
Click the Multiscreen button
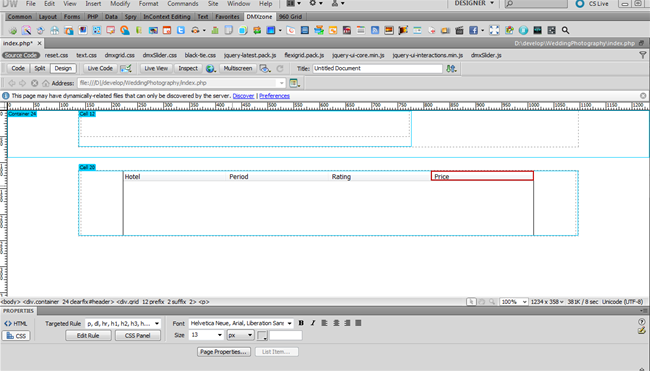[x=238, y=68]
